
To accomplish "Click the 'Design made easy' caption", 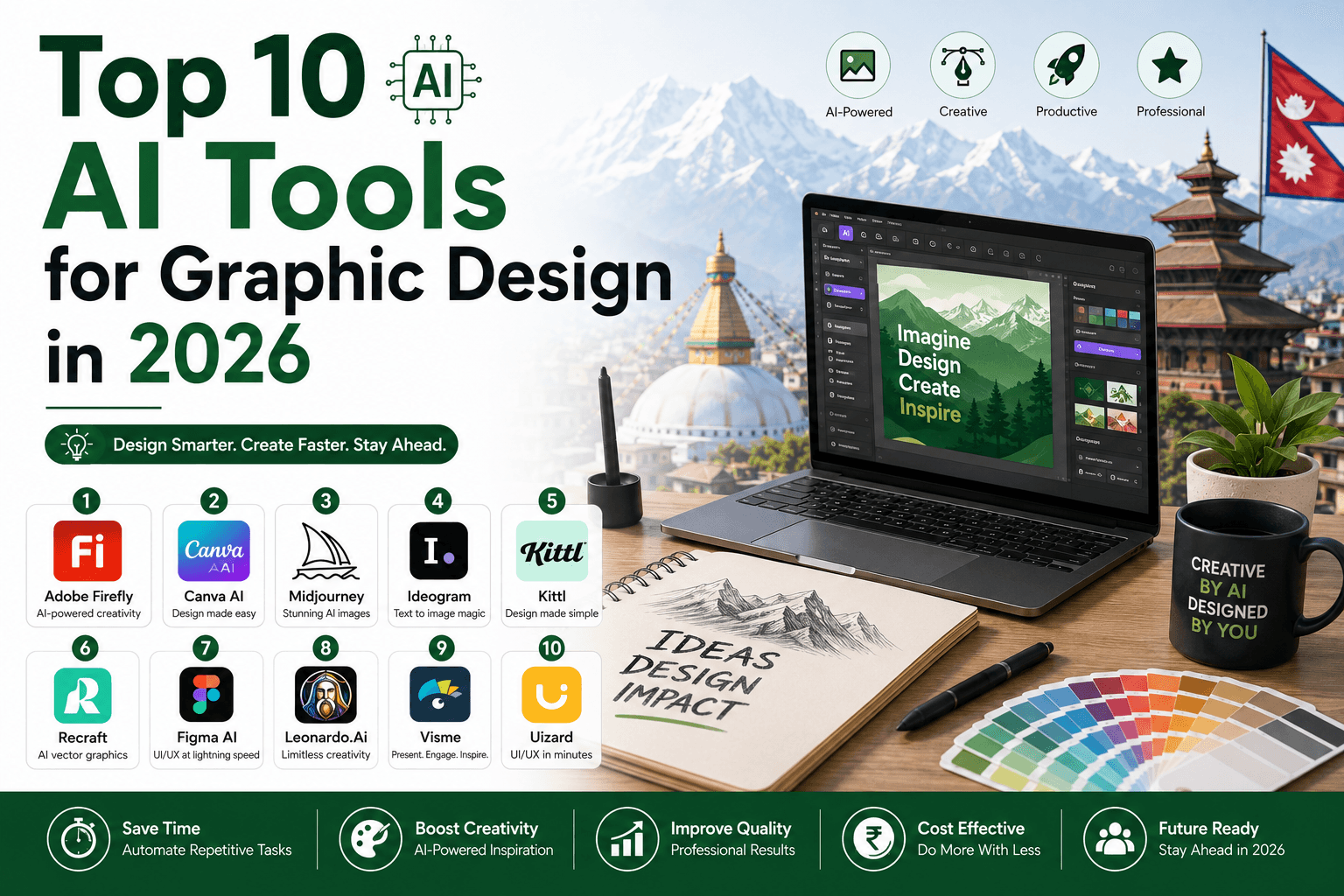I will pyautogui.click(x=213, y=613).
